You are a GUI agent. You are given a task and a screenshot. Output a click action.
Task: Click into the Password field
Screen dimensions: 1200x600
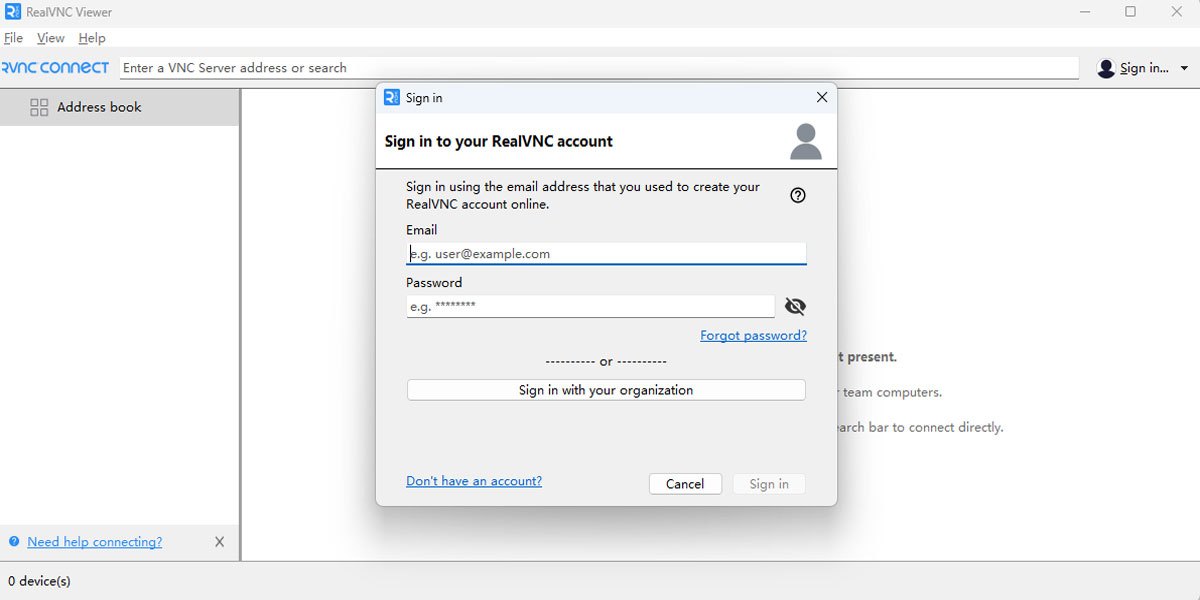(x=590, y=306)
